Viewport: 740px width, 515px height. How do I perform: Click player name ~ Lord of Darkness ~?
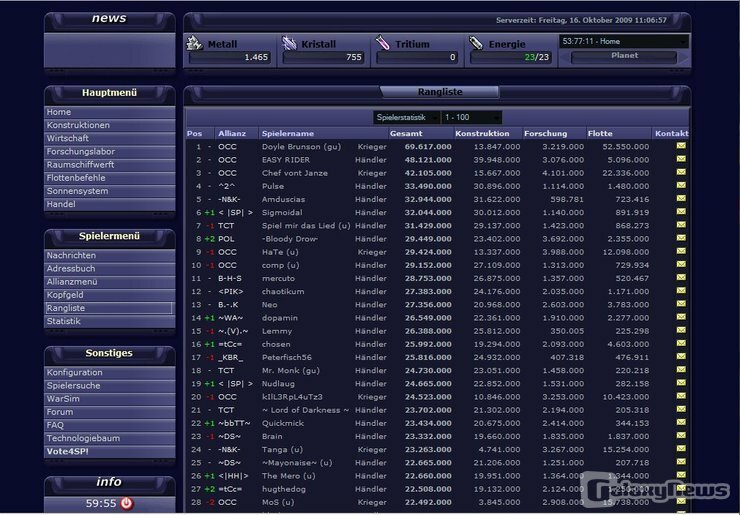pyautogui.click(x=305, y=410)
